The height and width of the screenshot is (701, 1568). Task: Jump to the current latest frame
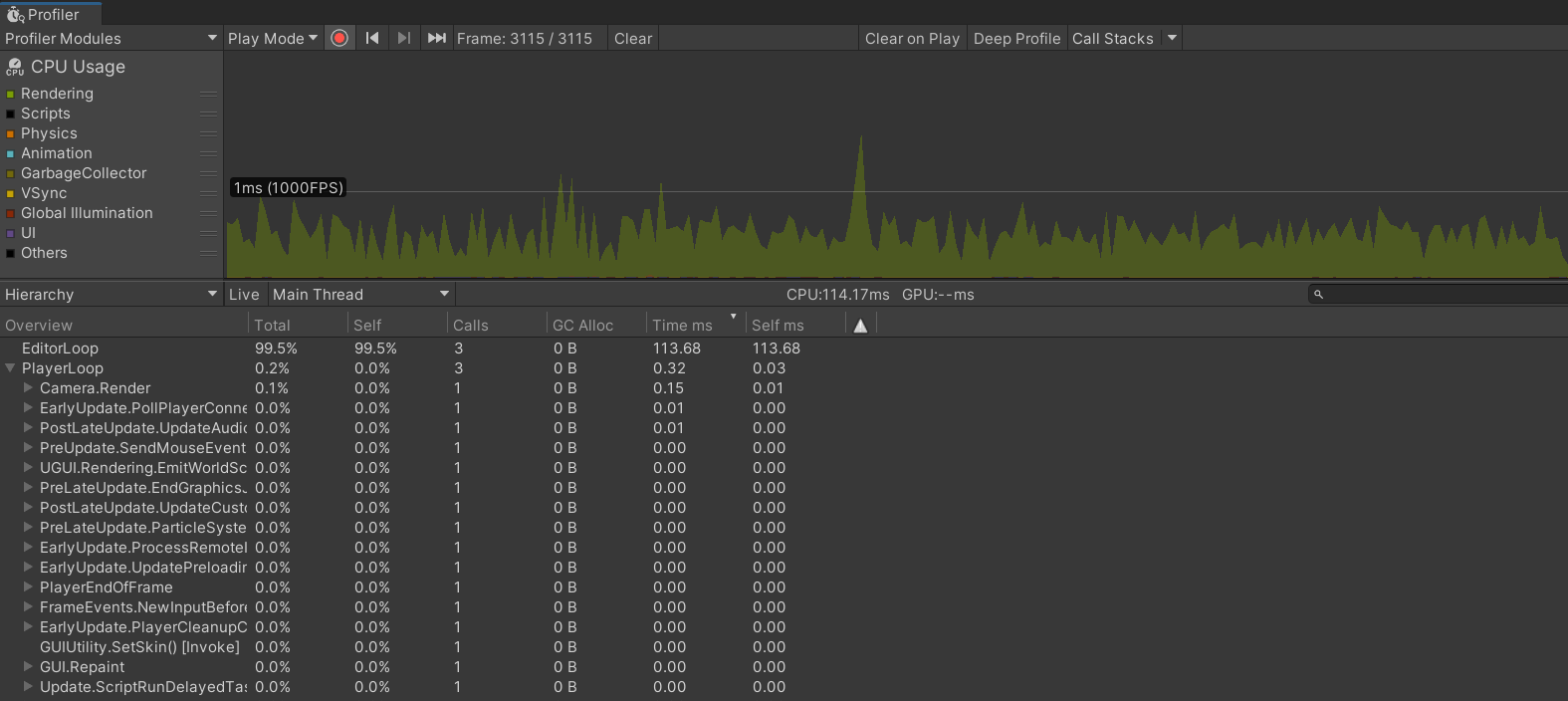tap(436, 38)
